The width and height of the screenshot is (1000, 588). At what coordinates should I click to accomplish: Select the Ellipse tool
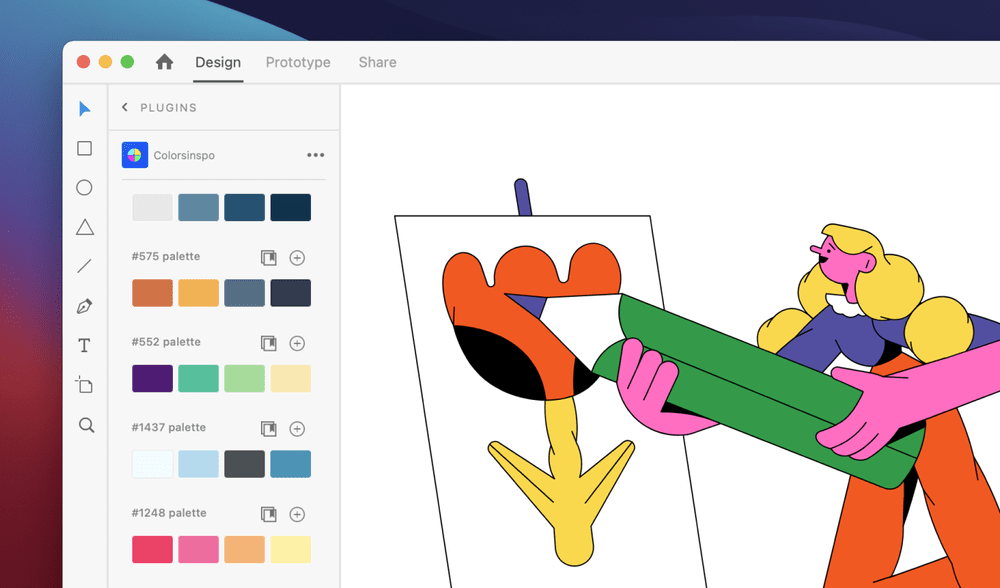pyautogui.click(x=84, y=187)
